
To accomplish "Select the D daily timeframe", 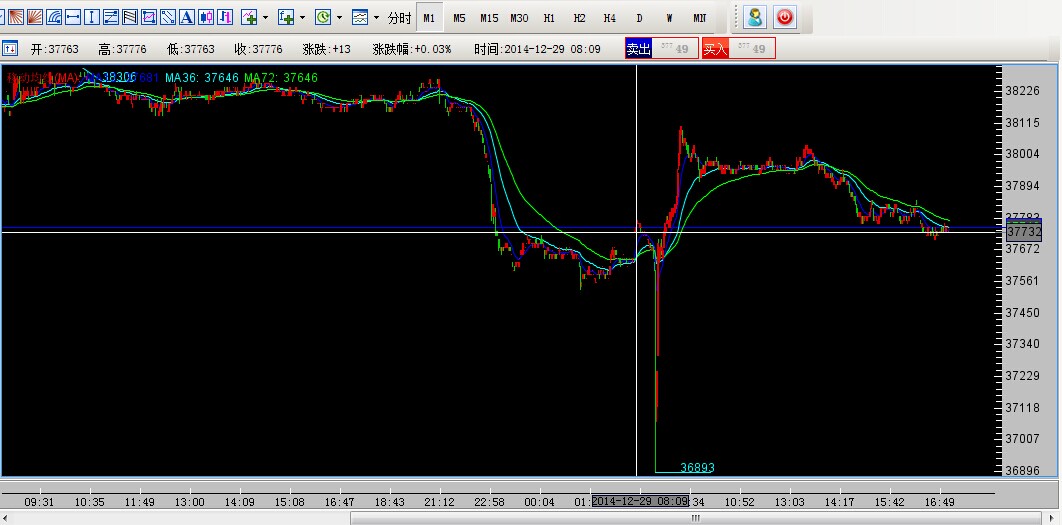I will [639, 18].
